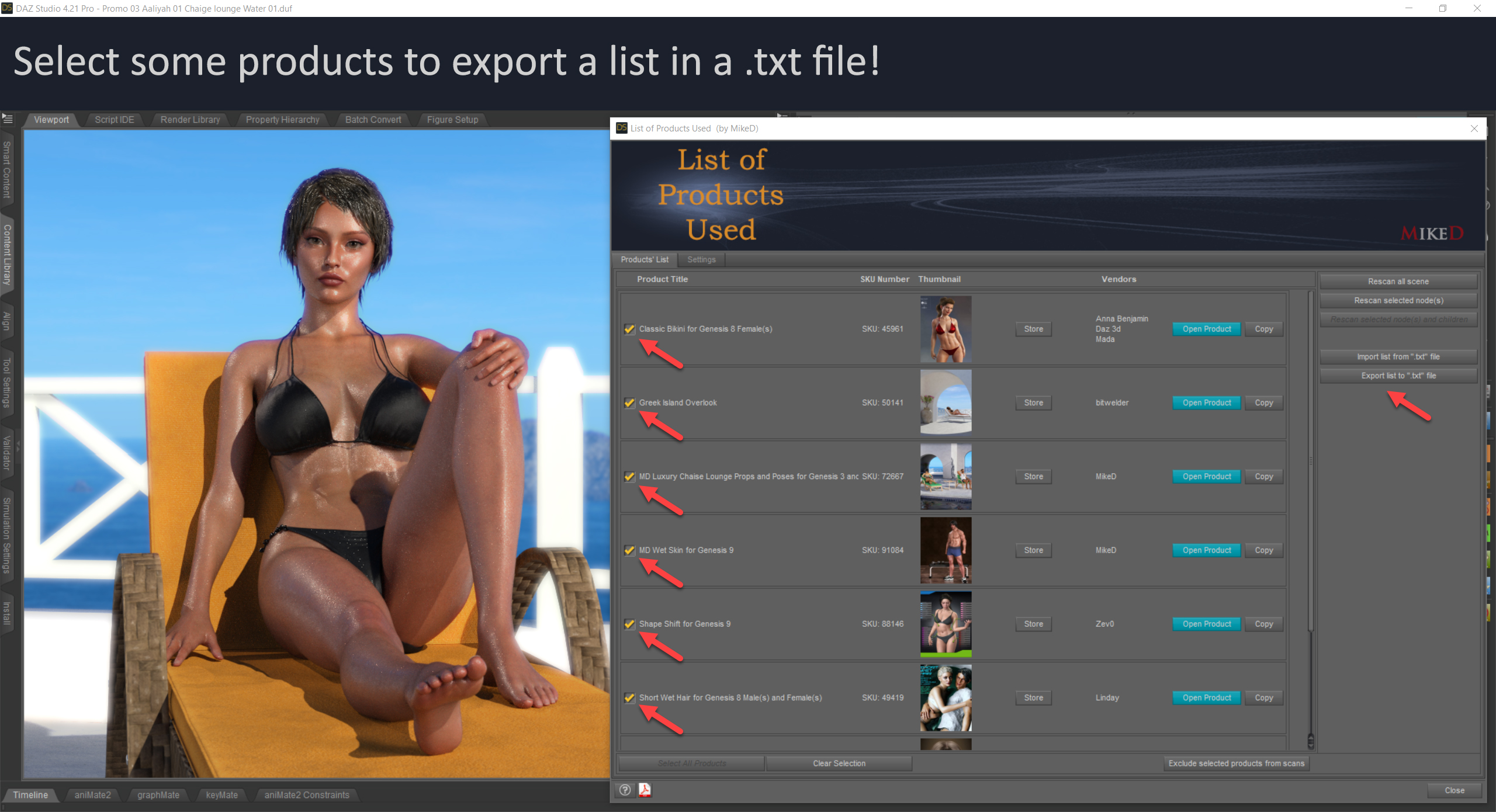The width and height of the screenshot is (1496, 812).
Task: Open the Simulation Settings side pane
Action: tap(7, 535)
